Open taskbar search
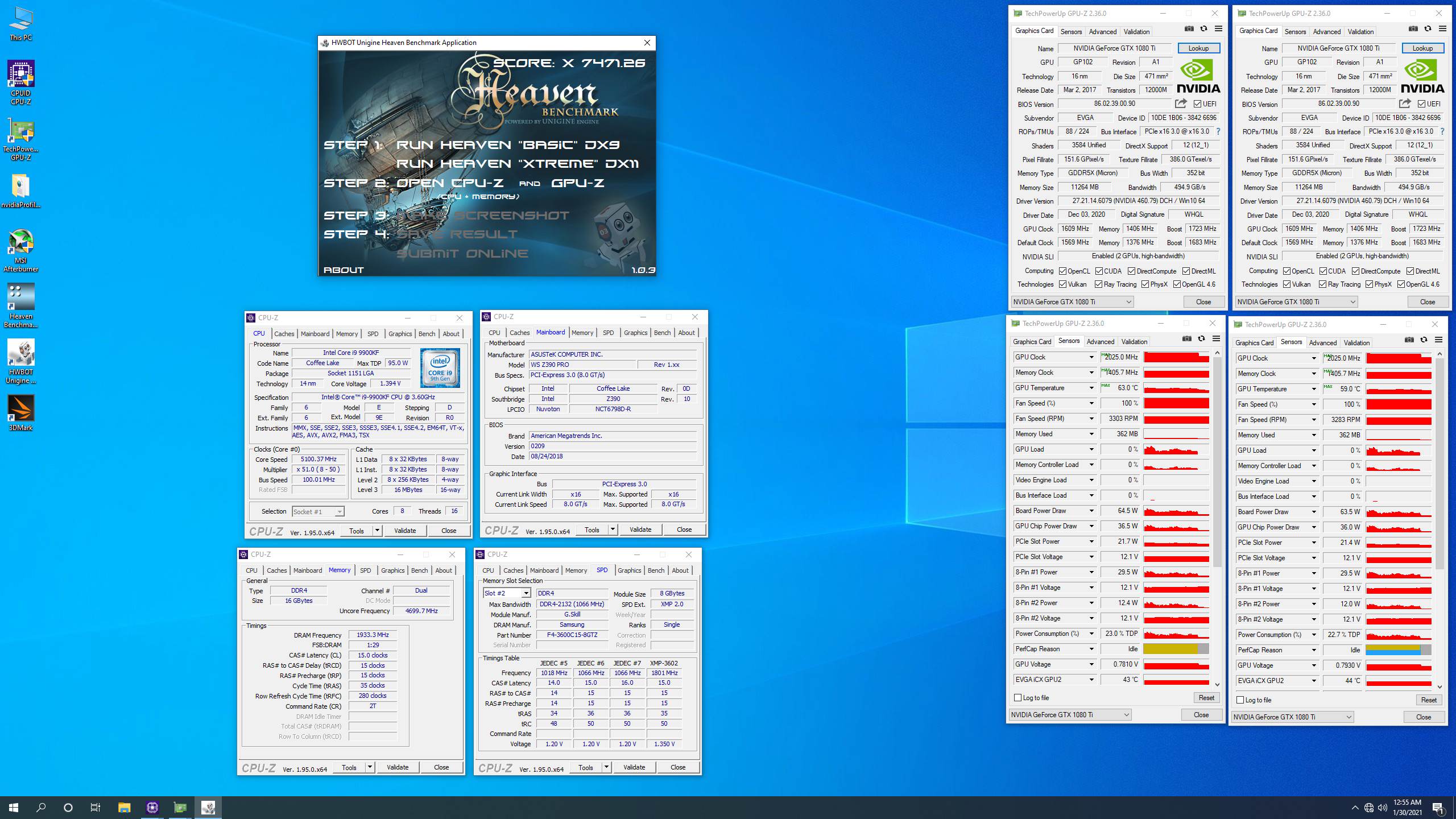Screen dimensions: 1456x819 coord(41,808)
